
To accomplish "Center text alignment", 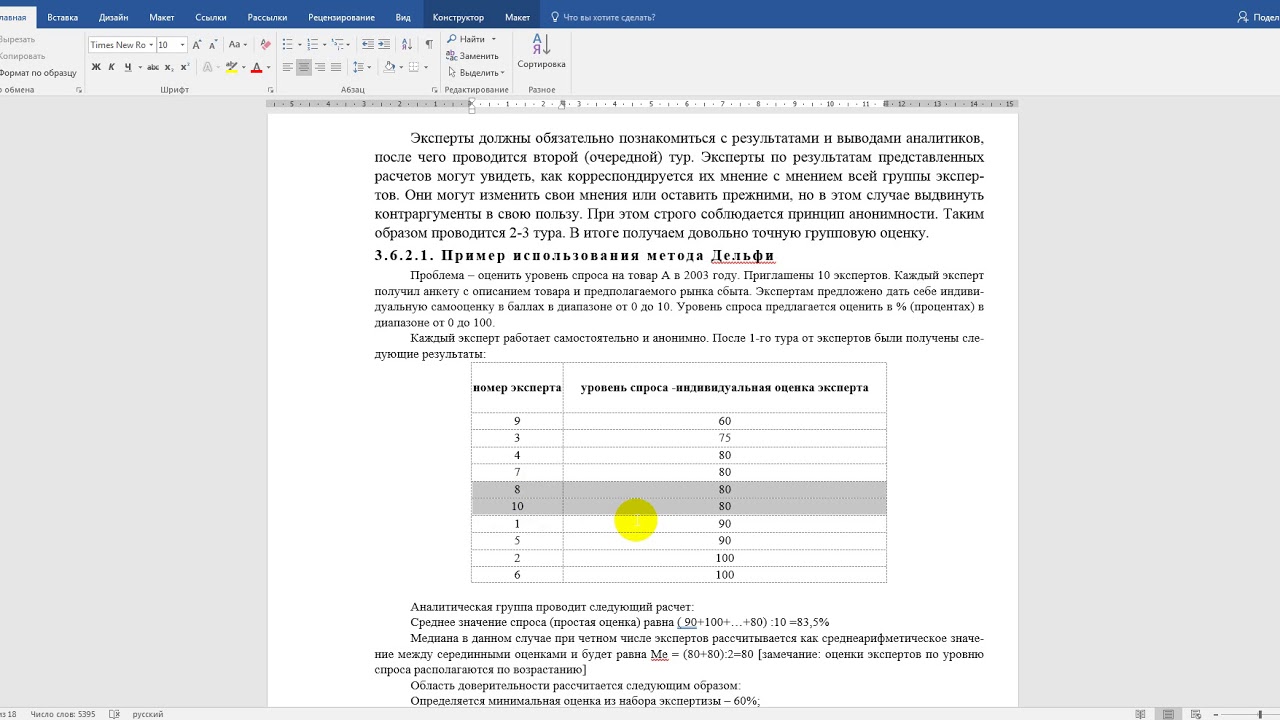I will tap(304, 67).
